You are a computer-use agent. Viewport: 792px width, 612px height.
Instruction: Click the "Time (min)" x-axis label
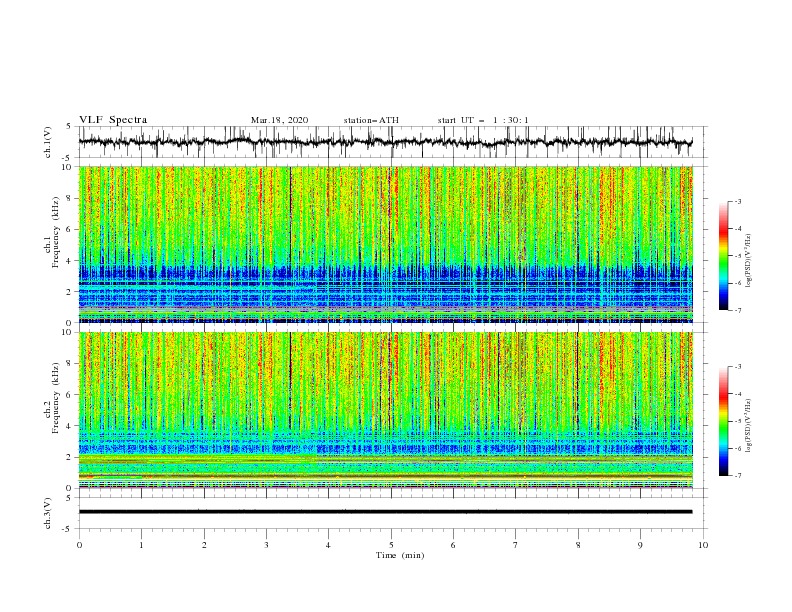tap(400, 555)
